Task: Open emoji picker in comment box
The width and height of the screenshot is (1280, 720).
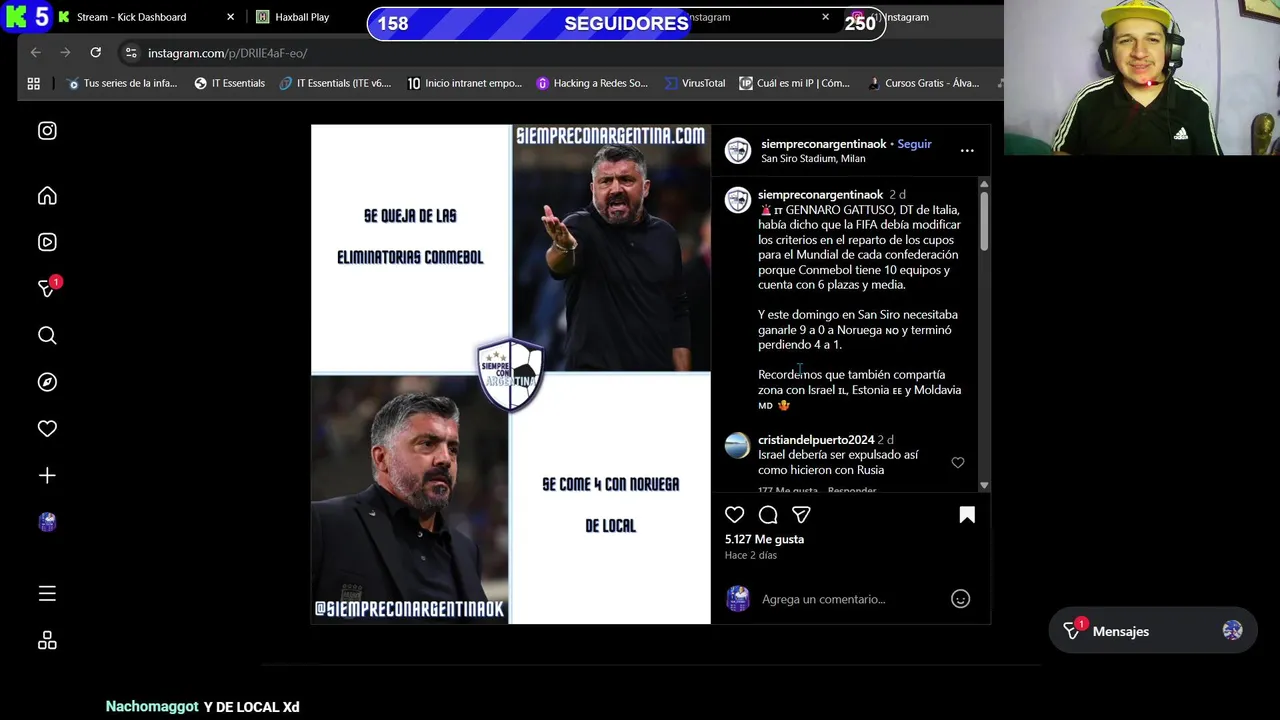Action: [960, 599]
